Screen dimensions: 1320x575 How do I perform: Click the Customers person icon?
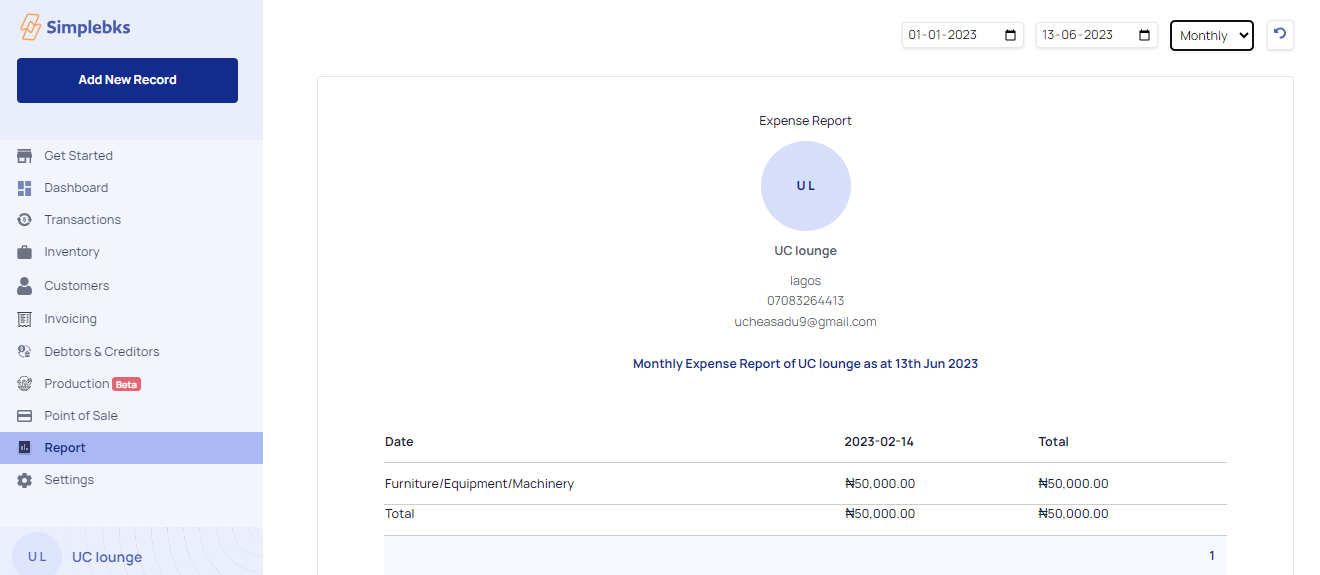25,286
